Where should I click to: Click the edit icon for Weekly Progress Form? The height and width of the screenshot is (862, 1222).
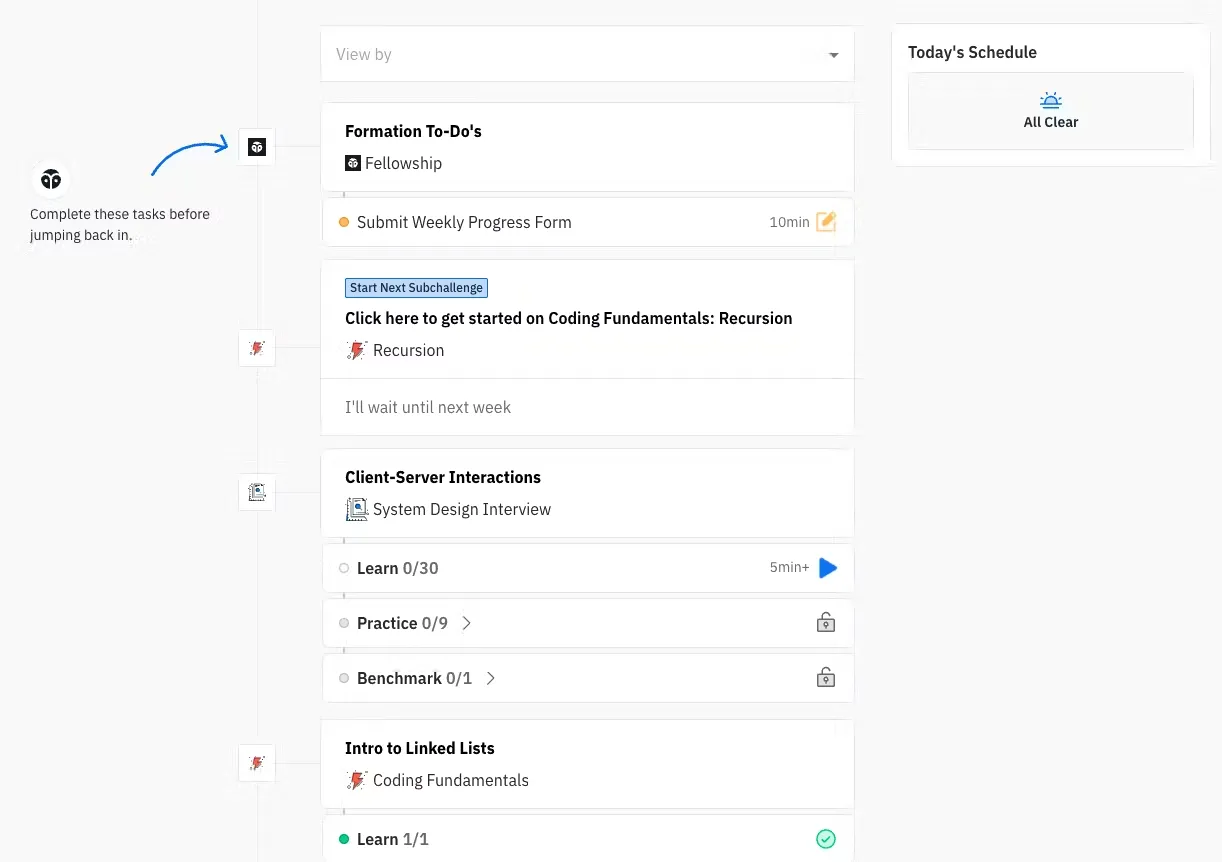tap(826, 222)
